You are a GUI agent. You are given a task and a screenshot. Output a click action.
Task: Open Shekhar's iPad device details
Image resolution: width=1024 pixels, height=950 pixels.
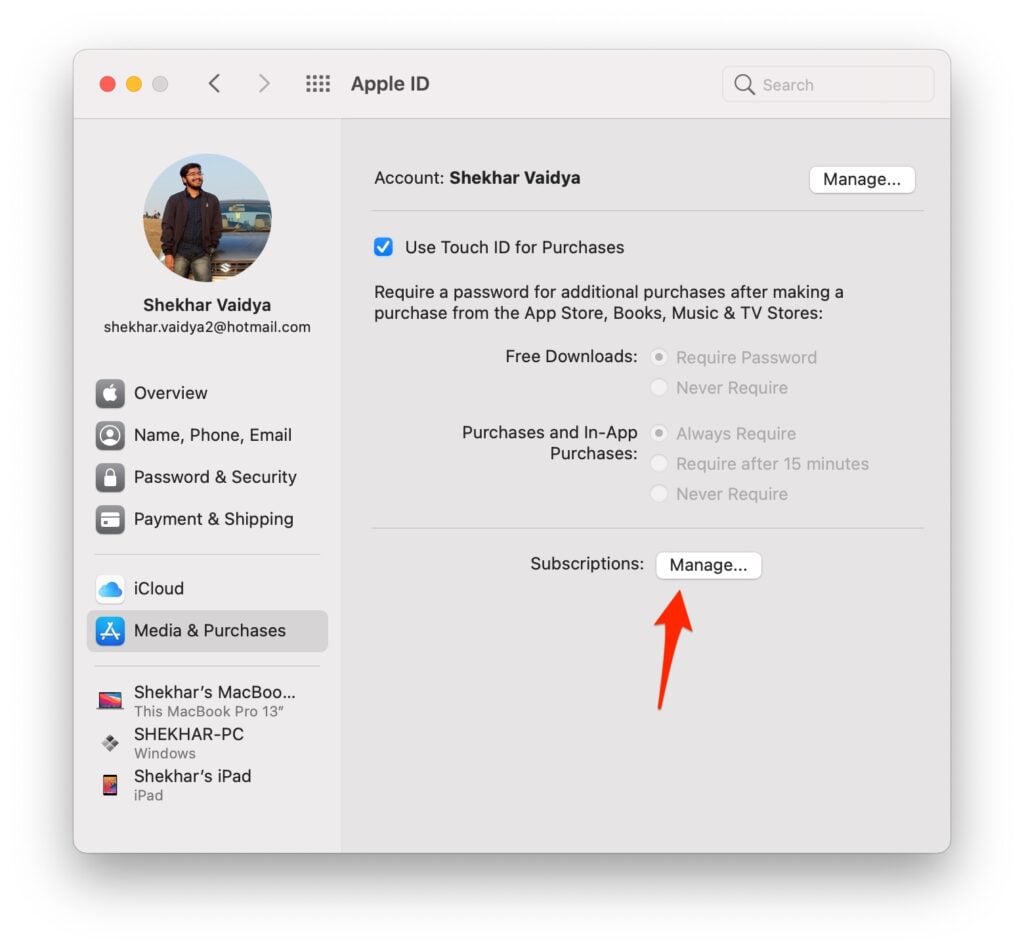(x=207, y=785)
